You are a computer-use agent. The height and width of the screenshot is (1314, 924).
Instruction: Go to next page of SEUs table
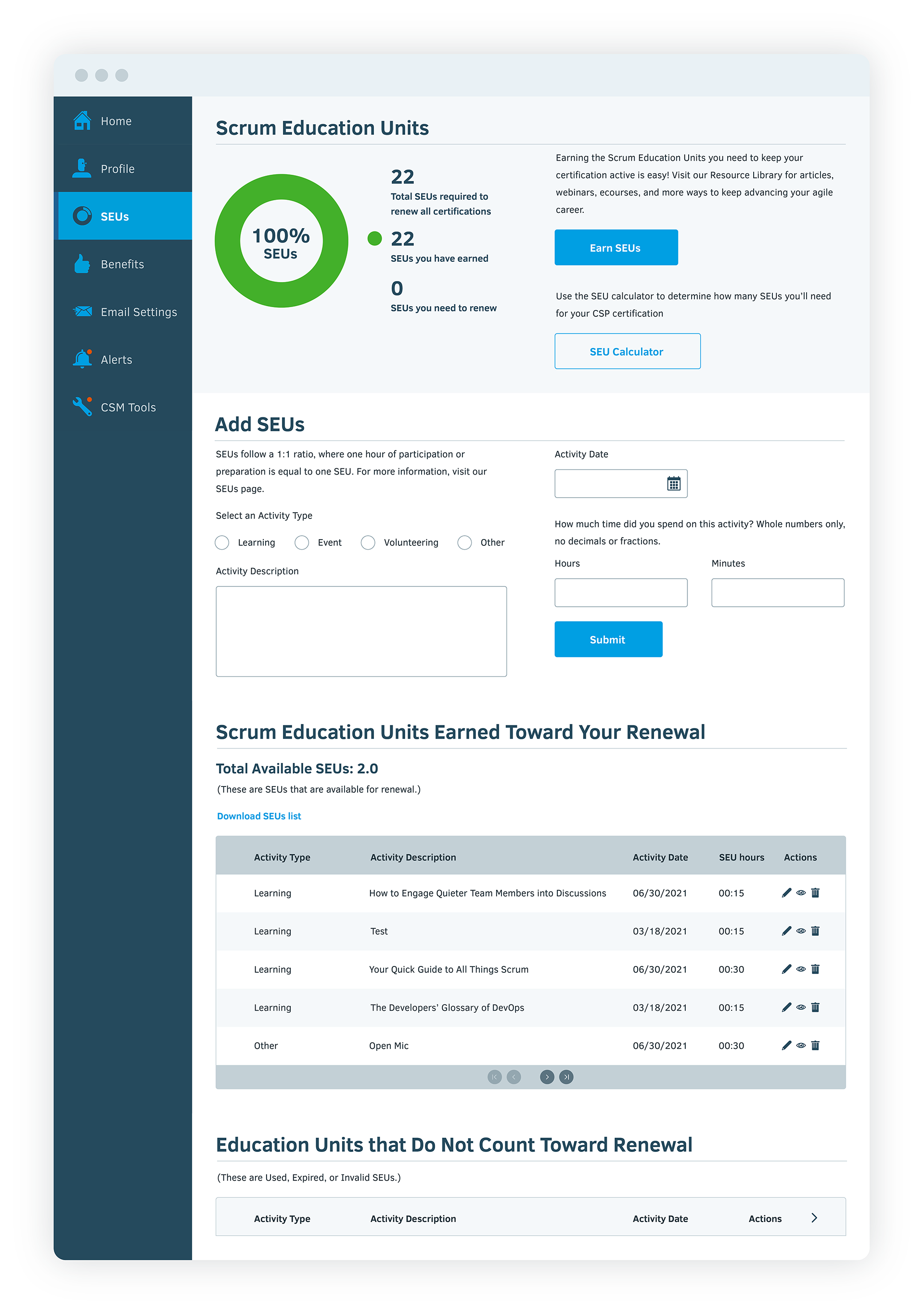coord(547,1077)
